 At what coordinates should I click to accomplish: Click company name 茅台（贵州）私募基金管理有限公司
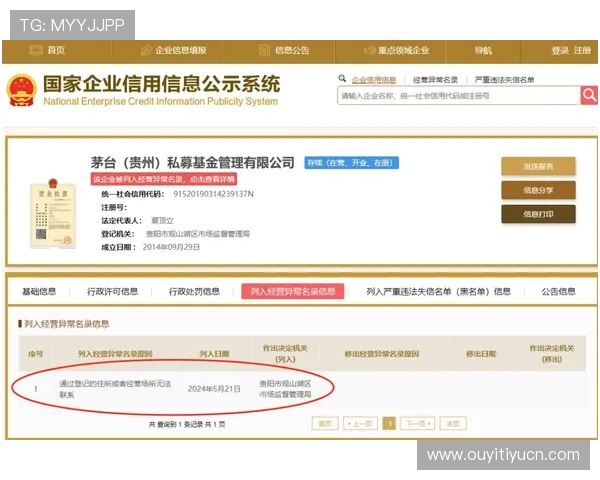point(192,163)
